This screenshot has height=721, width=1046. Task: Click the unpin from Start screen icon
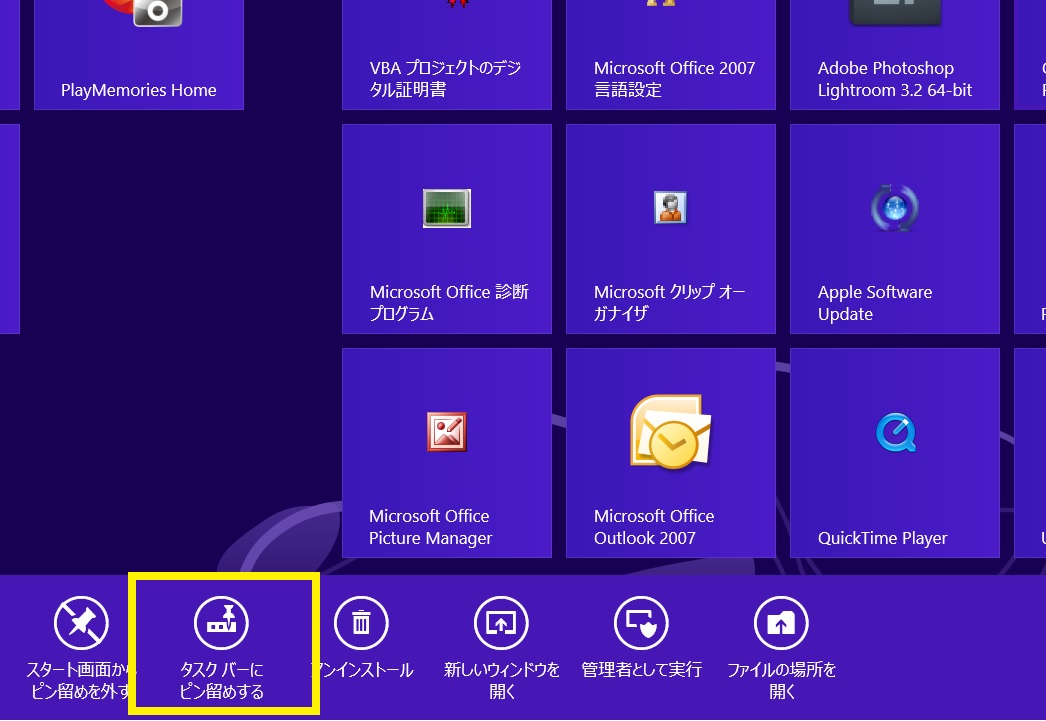(81, 623)
